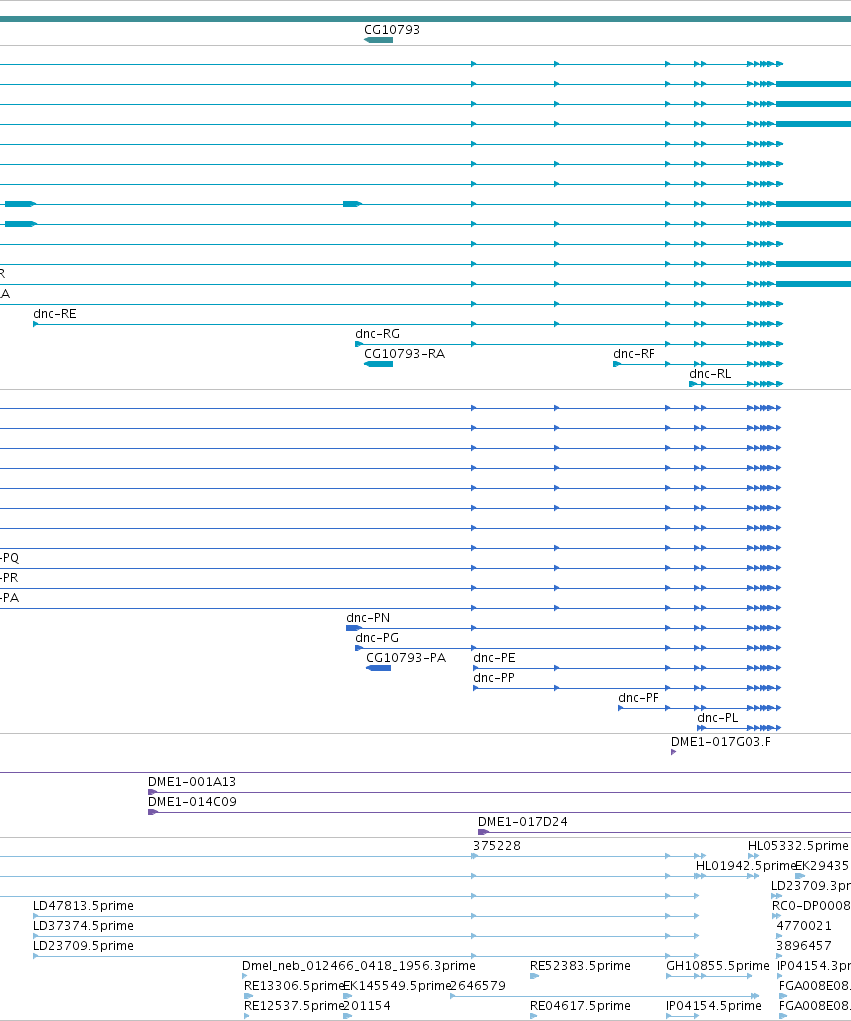Select the teal CG10793 gene arrow glyph

point(378,40)
